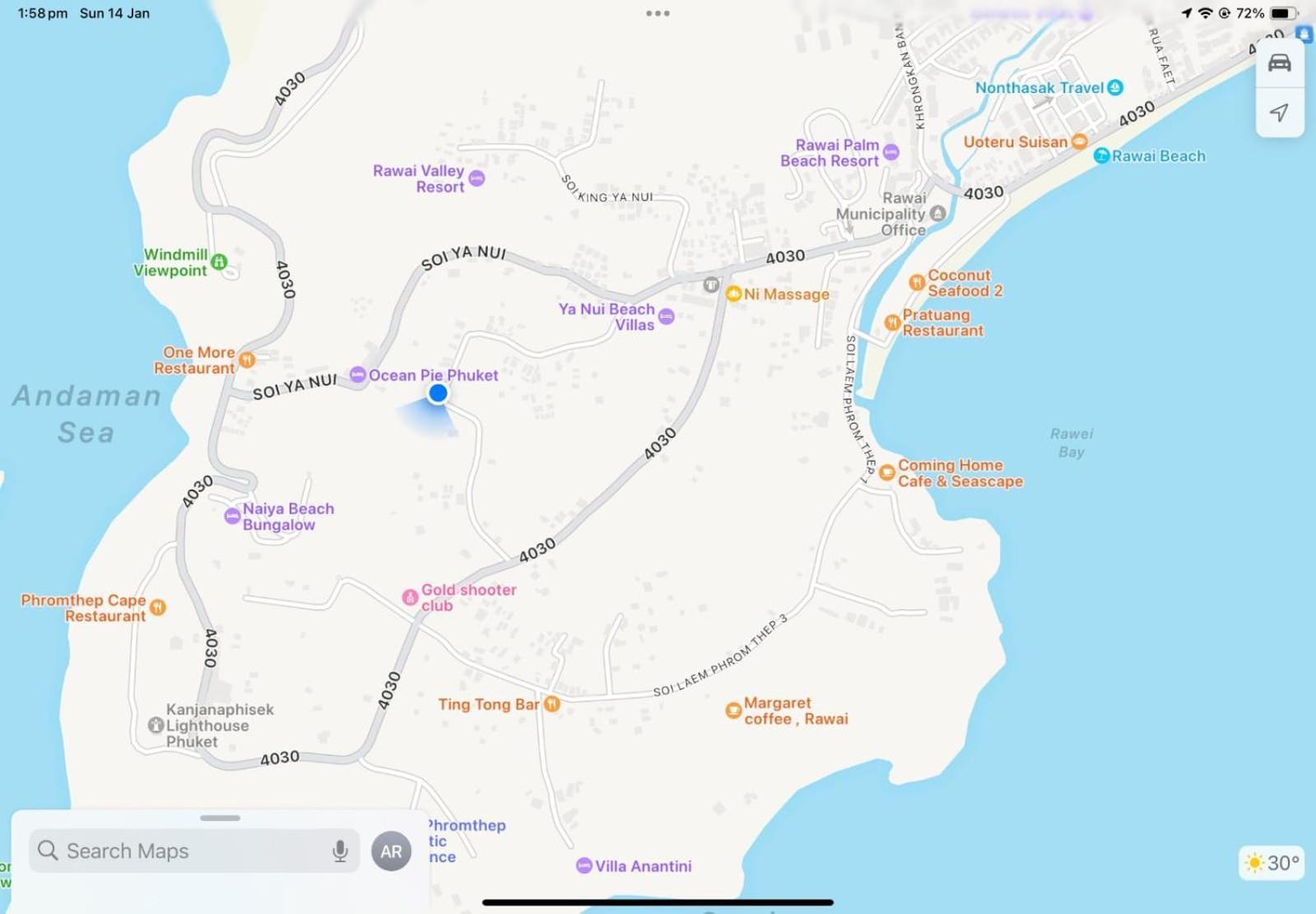Screen dimensions: 1316x914
Task: Tap the location tracking arrow button
Action: (1279, 112)
